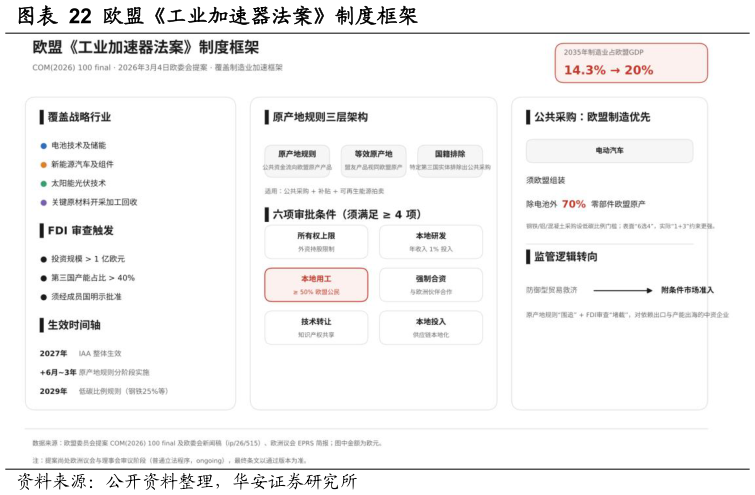Select the 太阳能光伏技术 list item text
This screenshot has height=495, width=755.
point(78,183)
